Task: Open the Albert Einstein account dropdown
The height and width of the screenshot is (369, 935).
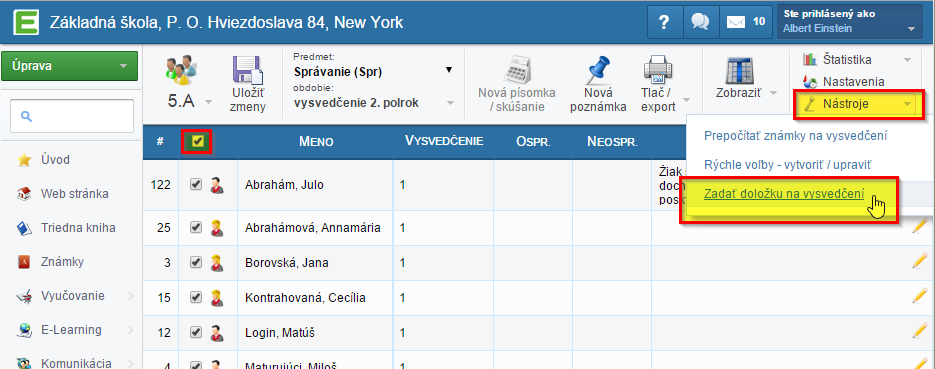Action: point(850,22)
